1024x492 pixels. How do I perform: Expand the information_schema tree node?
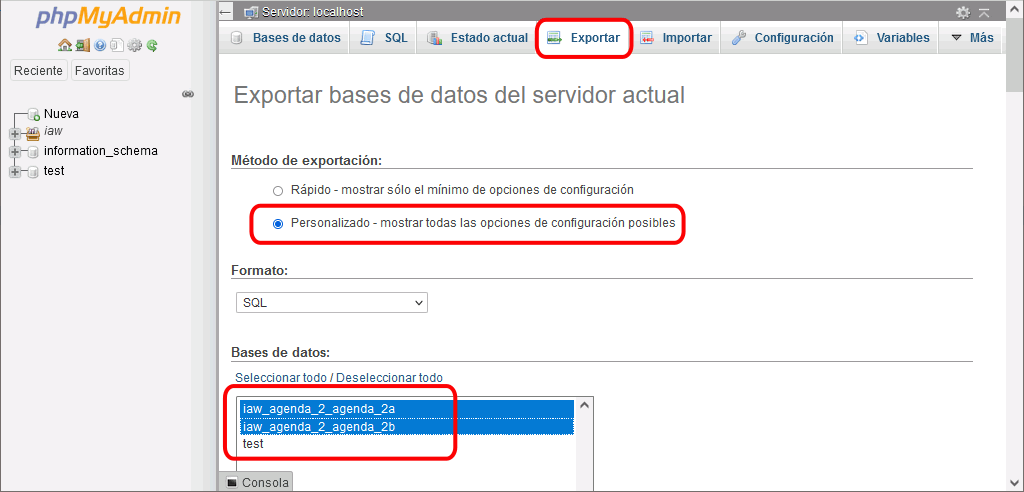pos(14,152)
